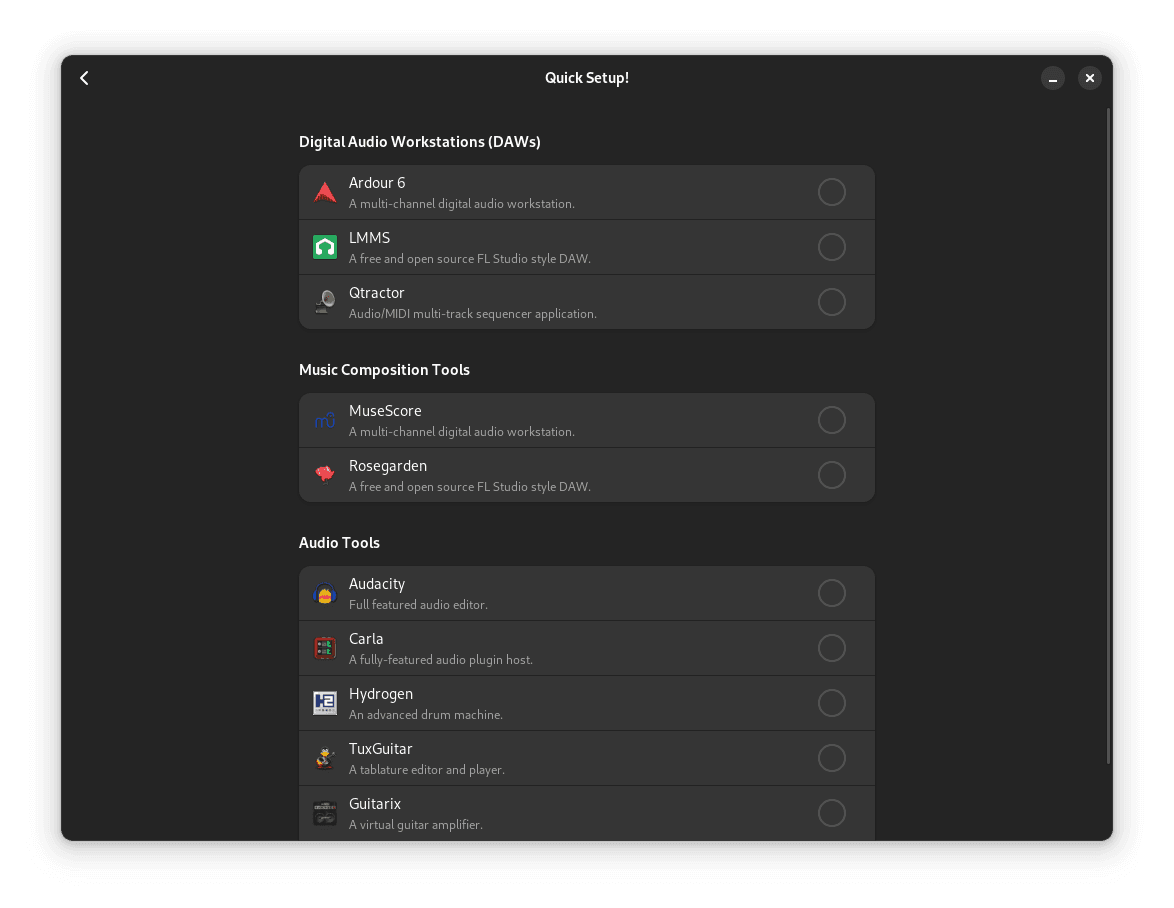Click 'A fully-featured audio plugin host.' description
Screen dimensions: 1174x908
[441, 660]
